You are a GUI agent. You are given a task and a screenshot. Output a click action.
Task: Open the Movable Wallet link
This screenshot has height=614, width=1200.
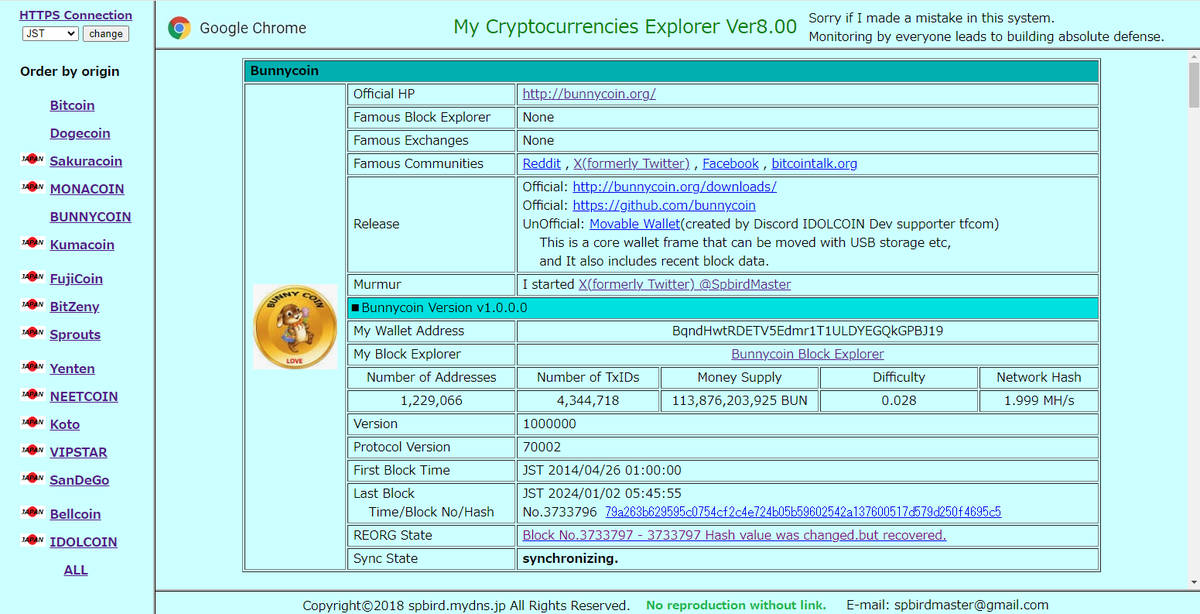(635, 224)
